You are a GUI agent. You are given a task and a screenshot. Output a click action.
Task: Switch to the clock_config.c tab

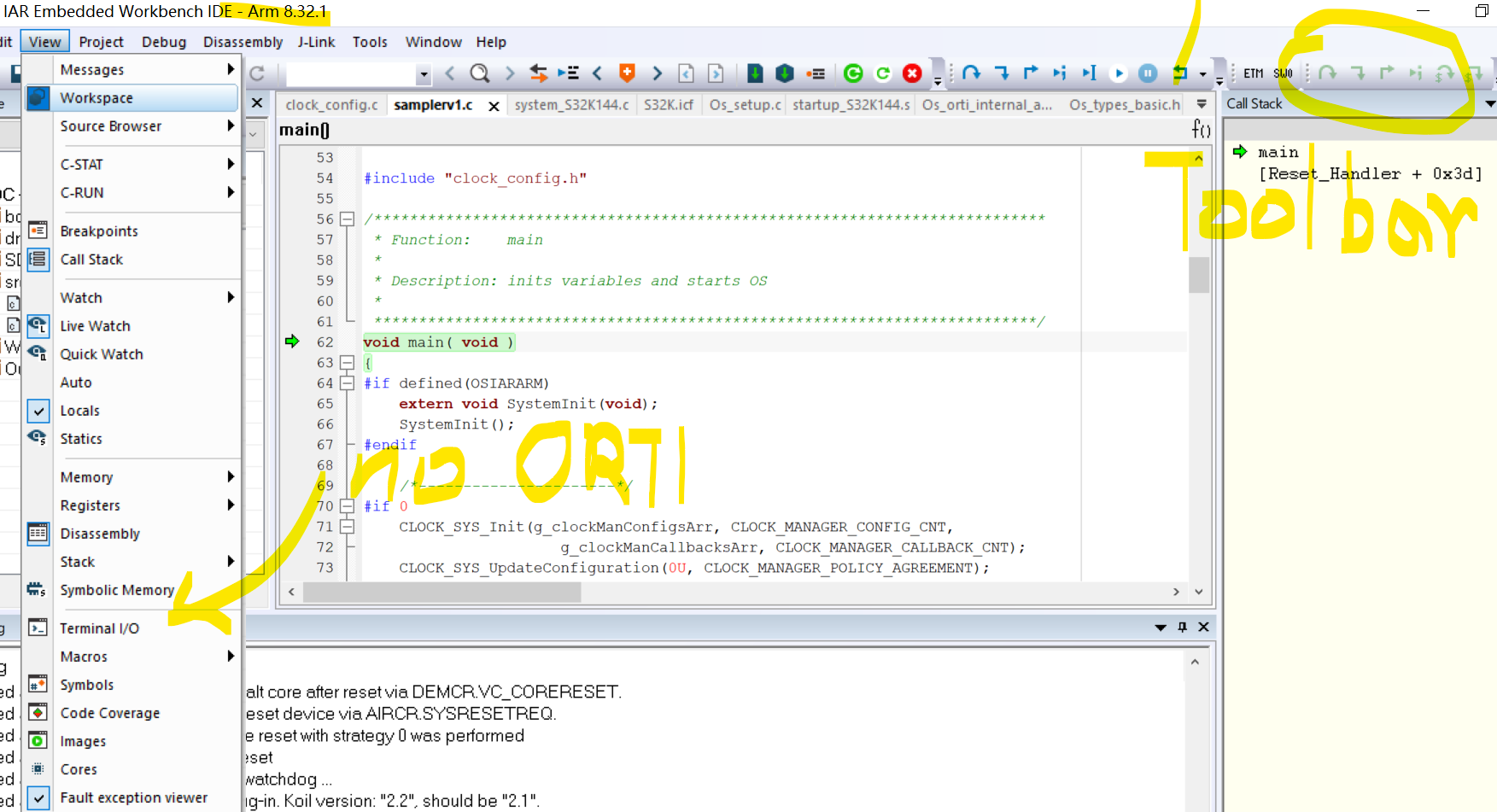coord(331,104)
